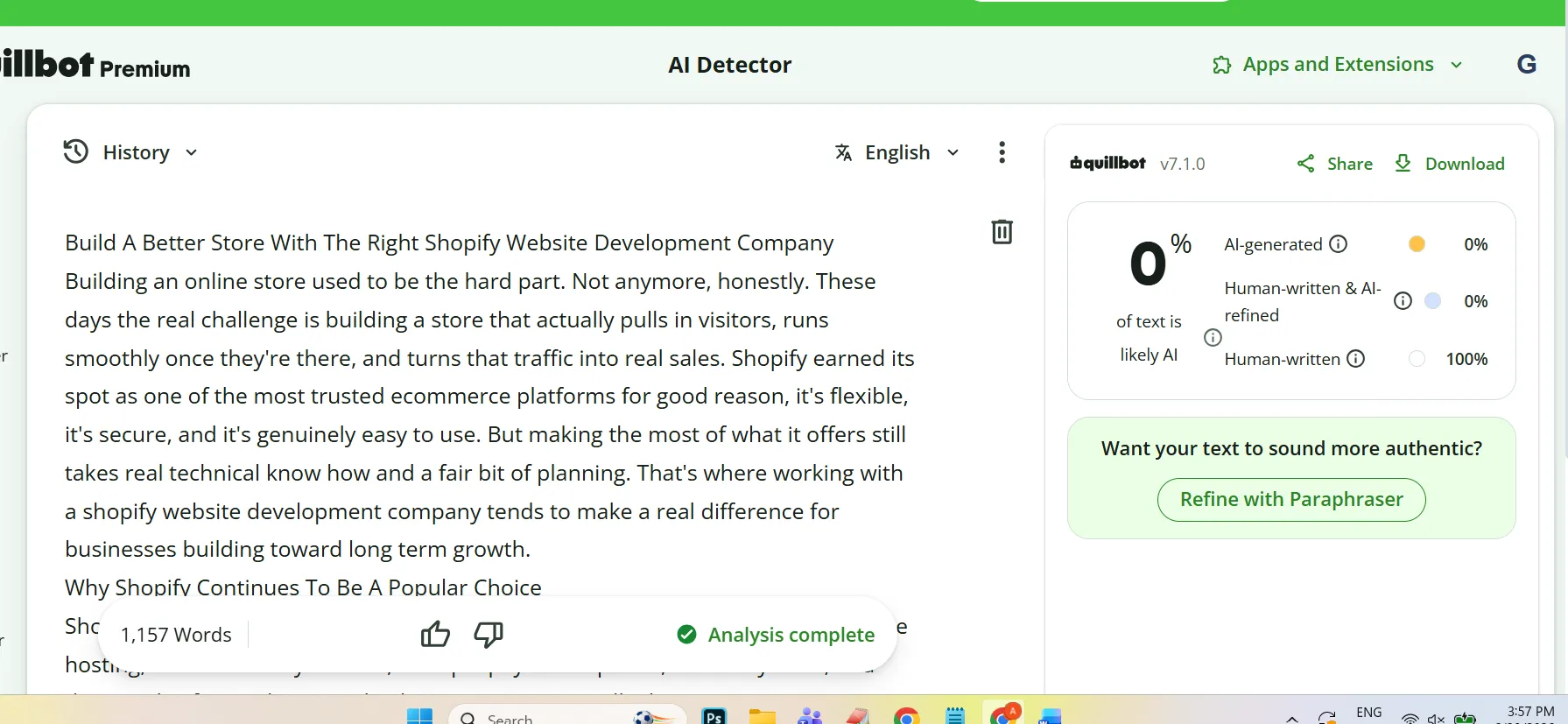
Task: Click the Download link
Action: (1465, 164)
